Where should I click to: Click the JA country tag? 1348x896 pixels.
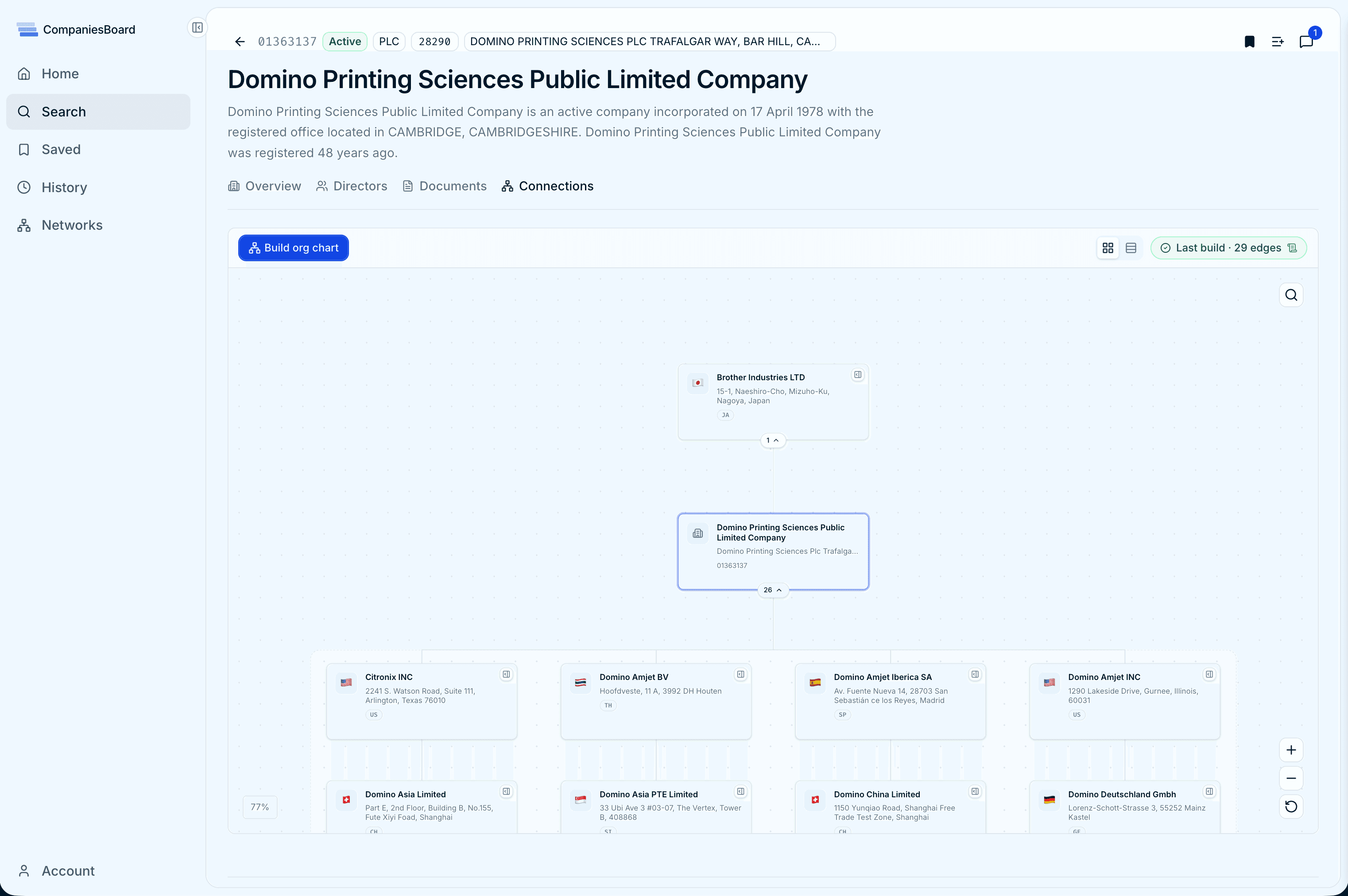725,415
